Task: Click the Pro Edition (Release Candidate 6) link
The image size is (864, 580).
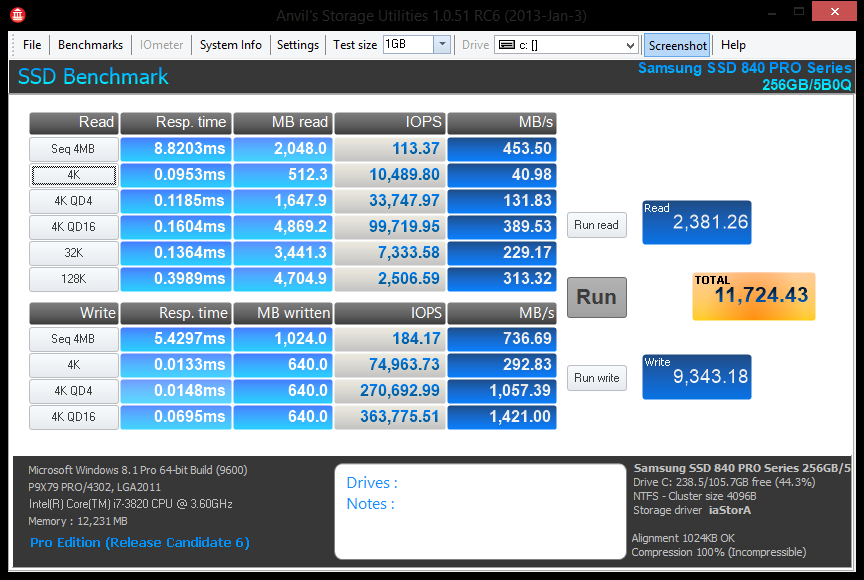Action: pos(140,543)
